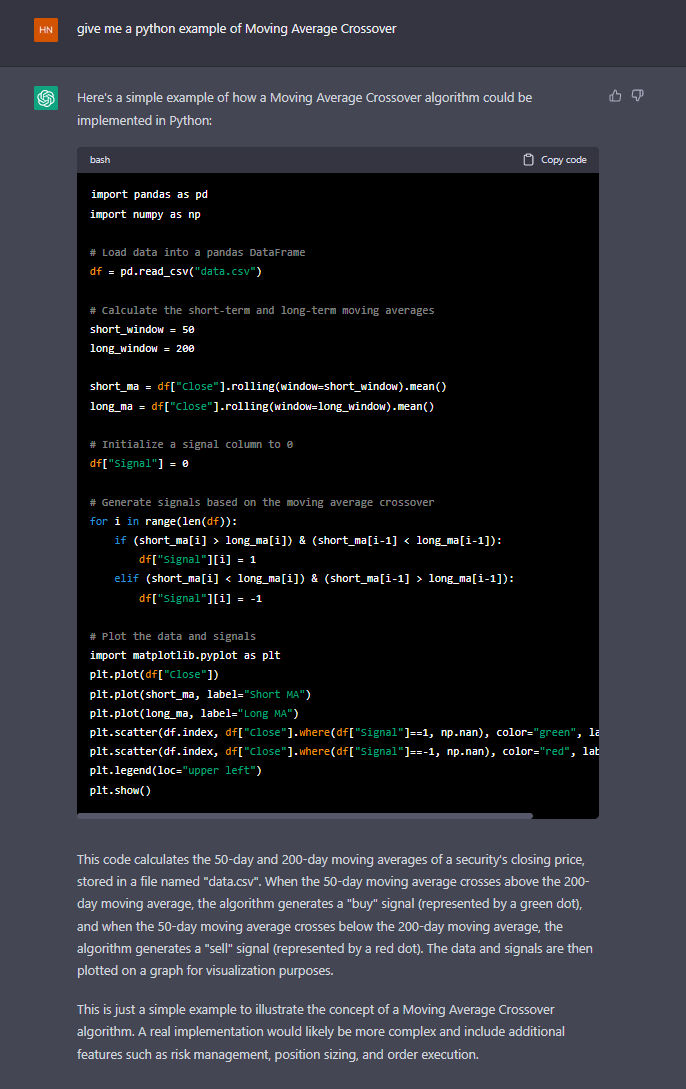Click the line 'df = pd.read_csv("data.csv")'

coord(176,272)
